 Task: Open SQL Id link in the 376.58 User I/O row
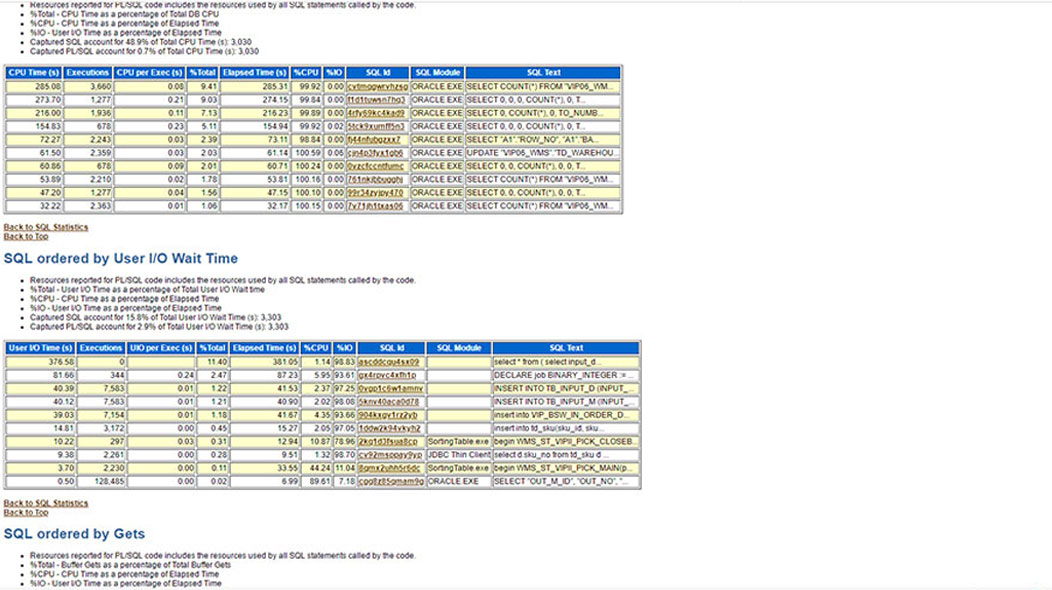click(x=388, y=362)
